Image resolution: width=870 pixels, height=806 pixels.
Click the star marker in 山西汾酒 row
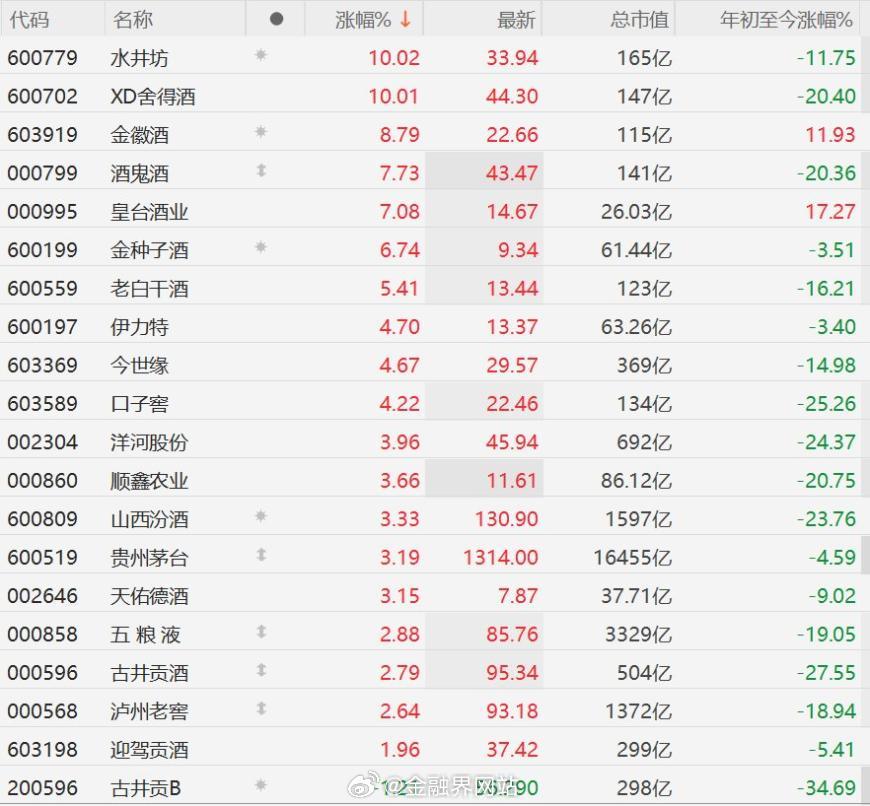tap(261, 516)
